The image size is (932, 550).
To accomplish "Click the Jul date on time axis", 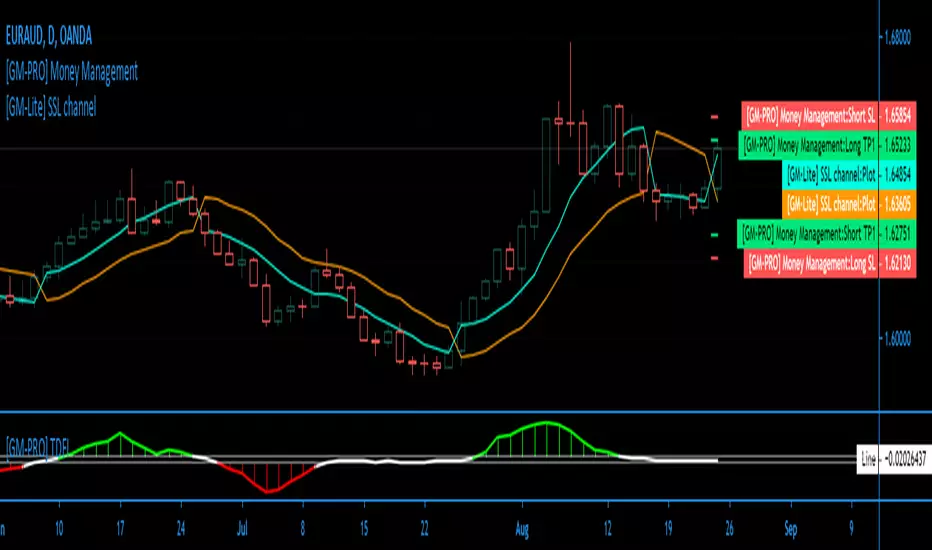I will pos(242,529).
